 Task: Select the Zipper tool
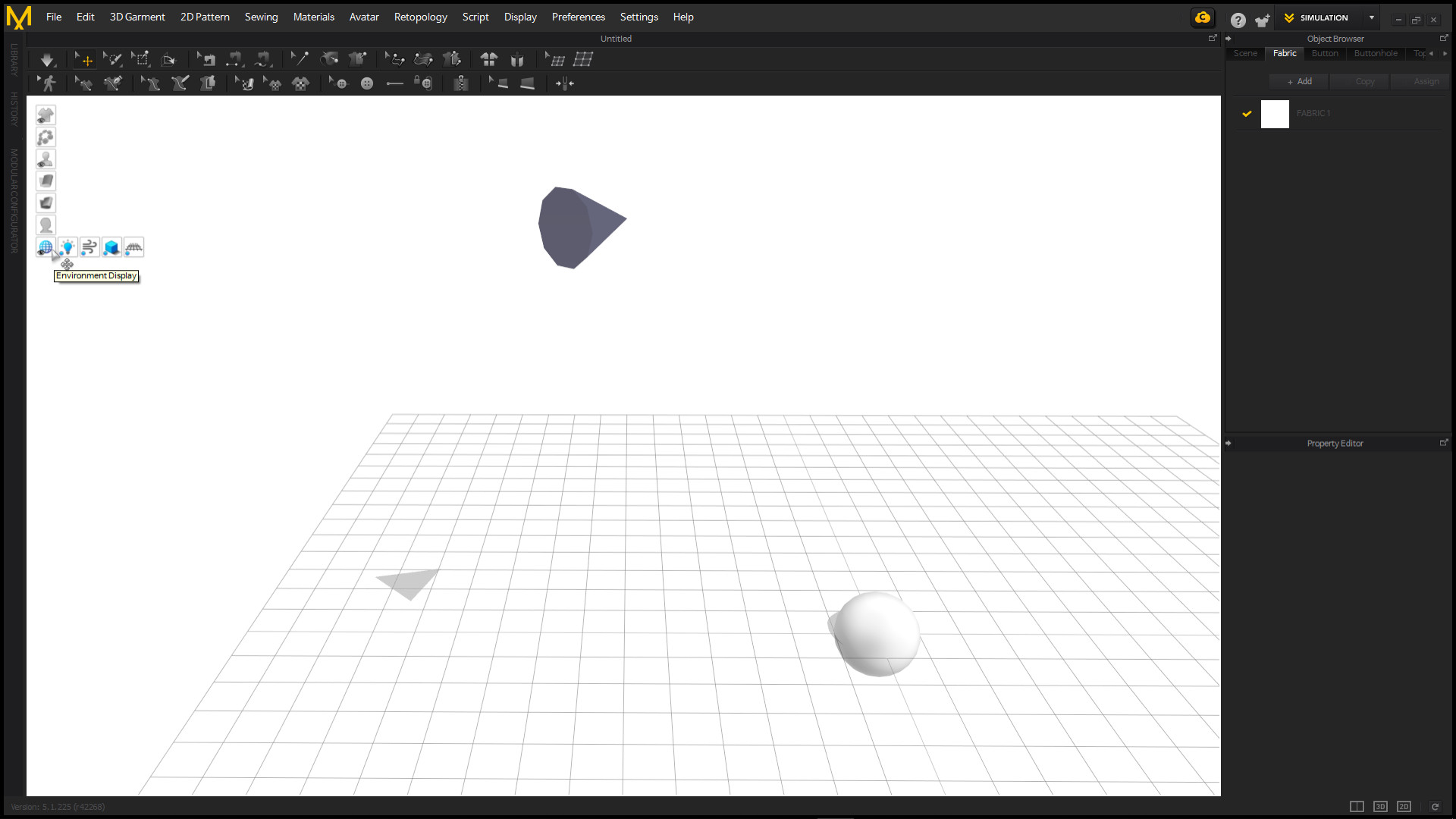[x=460, y=83]
